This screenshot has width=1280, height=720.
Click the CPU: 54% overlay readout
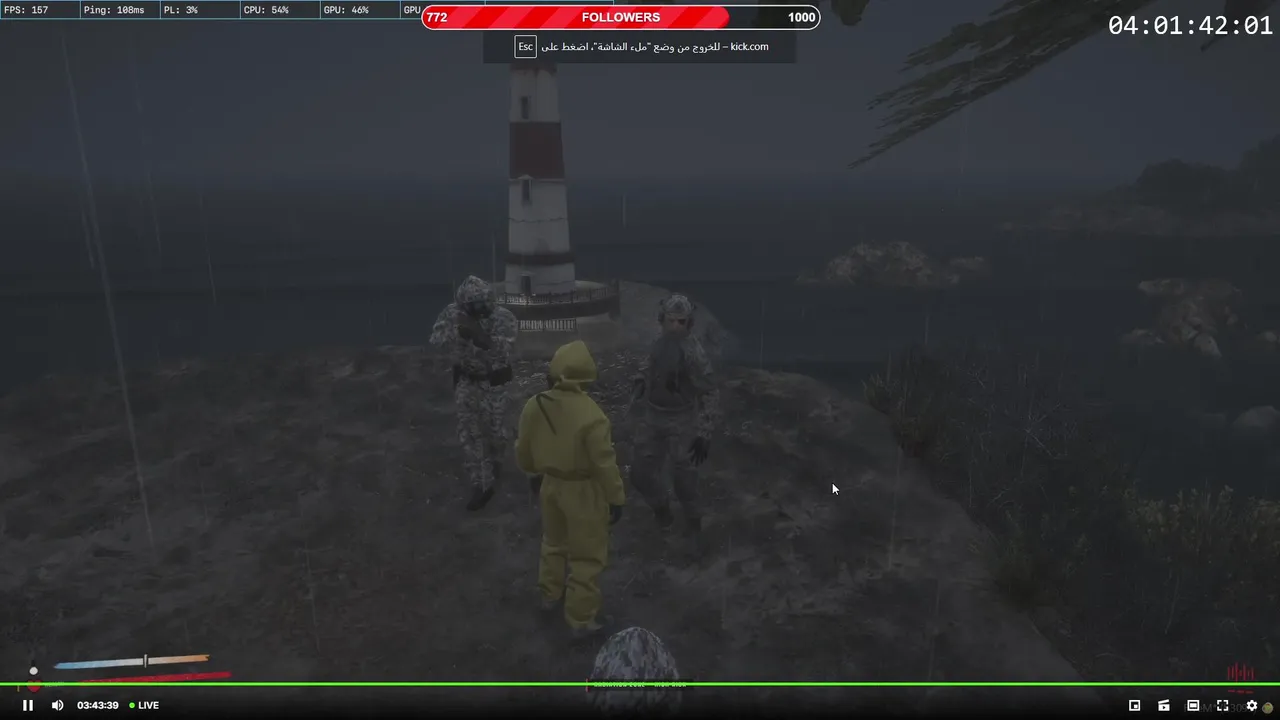point(266,10)
